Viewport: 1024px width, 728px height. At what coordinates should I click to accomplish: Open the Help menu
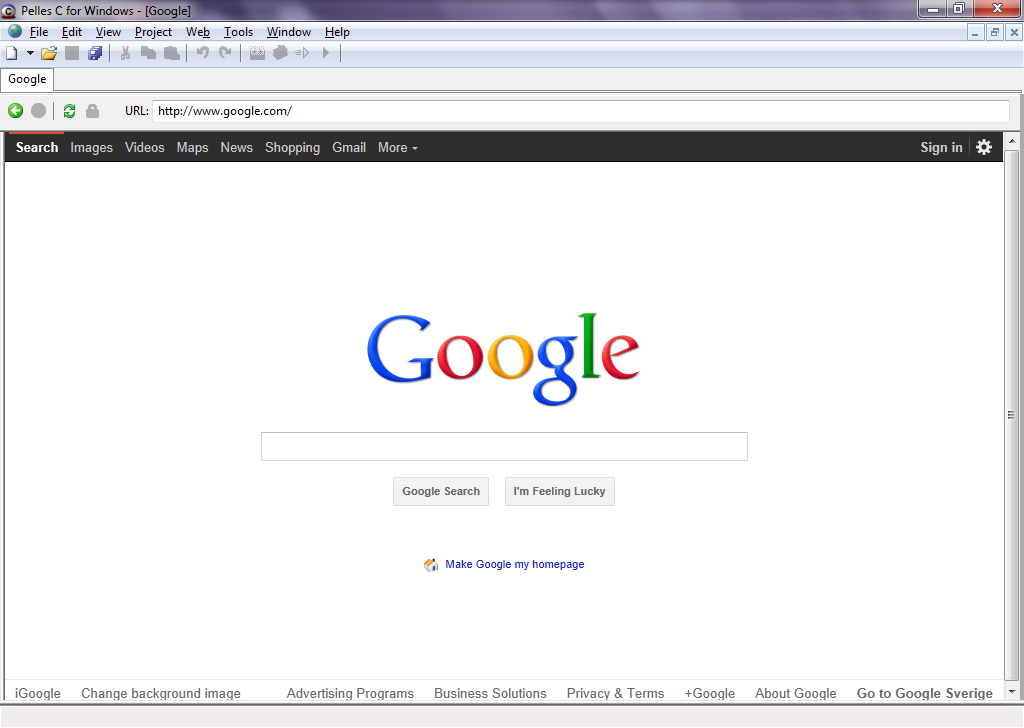[x=337, y=32]
